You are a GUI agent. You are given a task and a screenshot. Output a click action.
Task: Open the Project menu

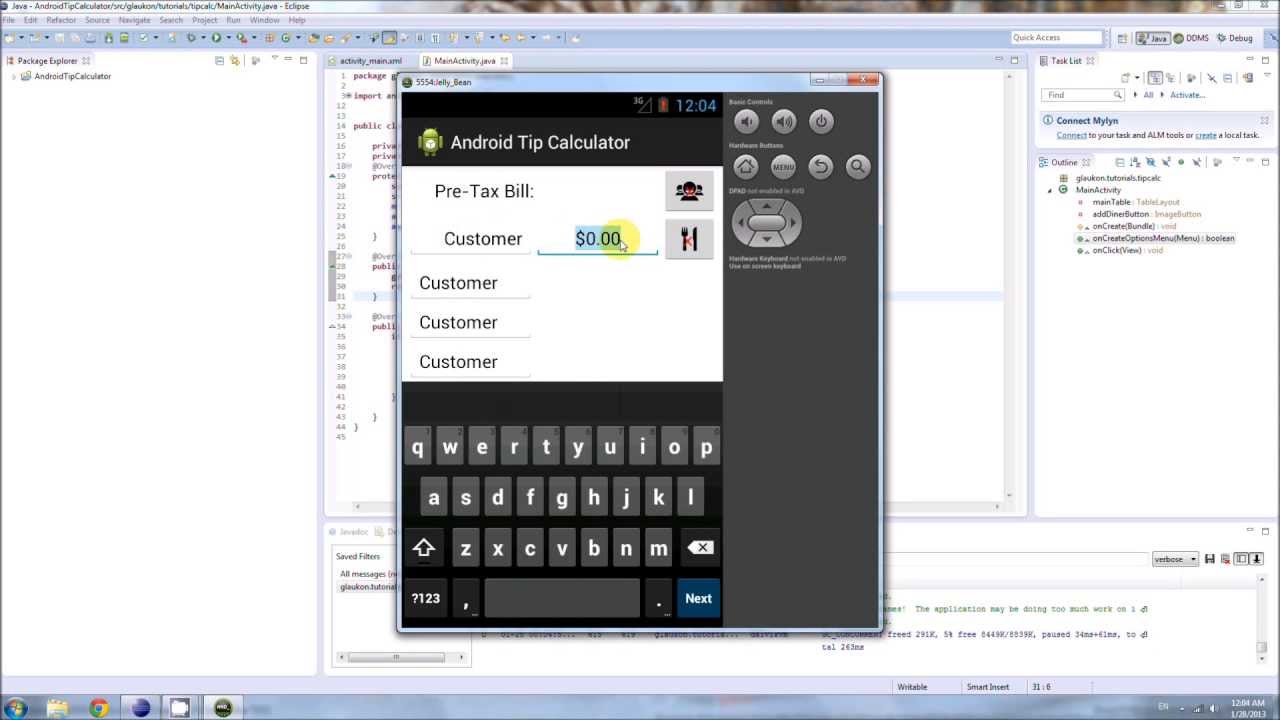(204, 20)
